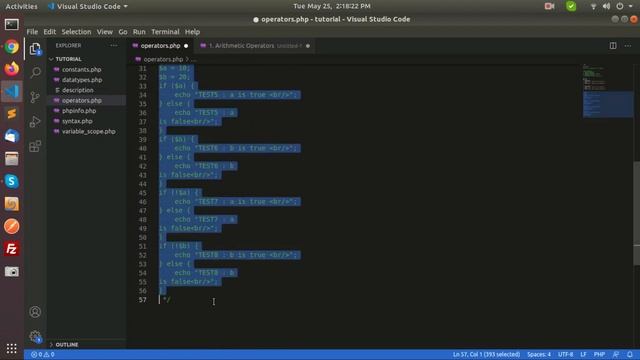Click Spaces: 4 indentation setting

tap(539, 354)
